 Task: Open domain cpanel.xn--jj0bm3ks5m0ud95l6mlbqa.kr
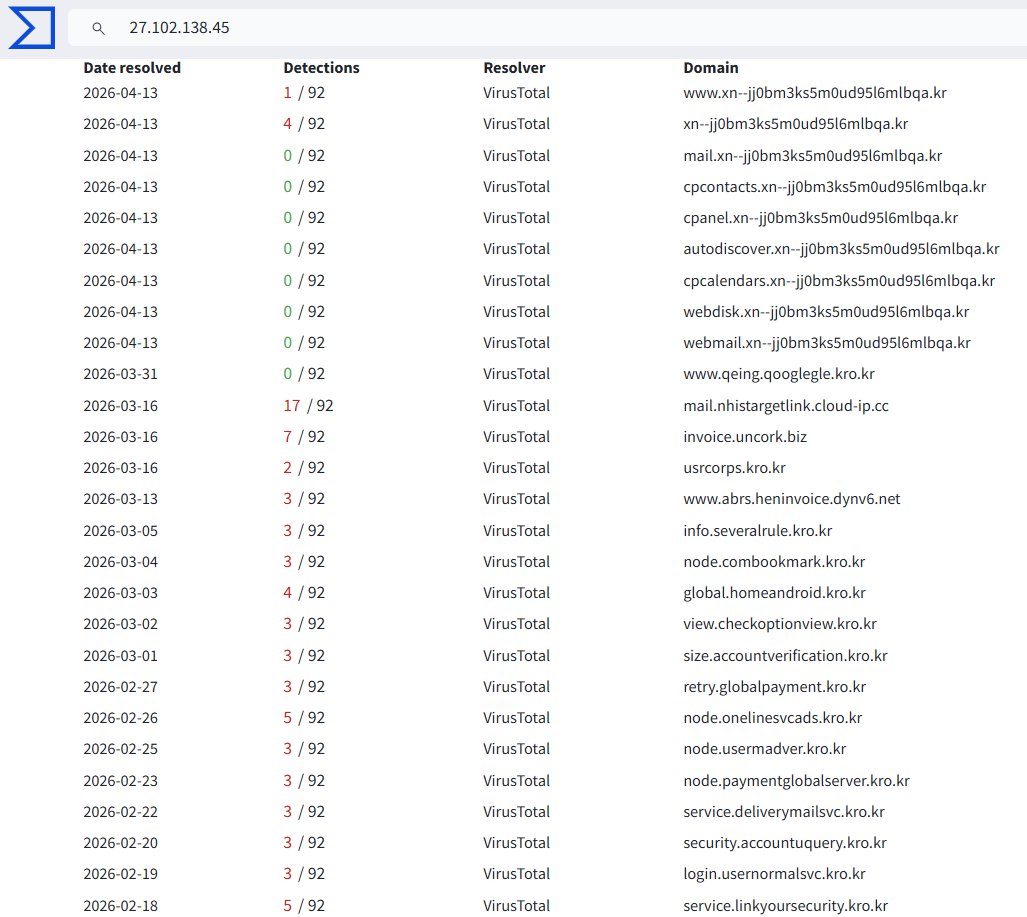pyautogui.click(x=820, y=218)
